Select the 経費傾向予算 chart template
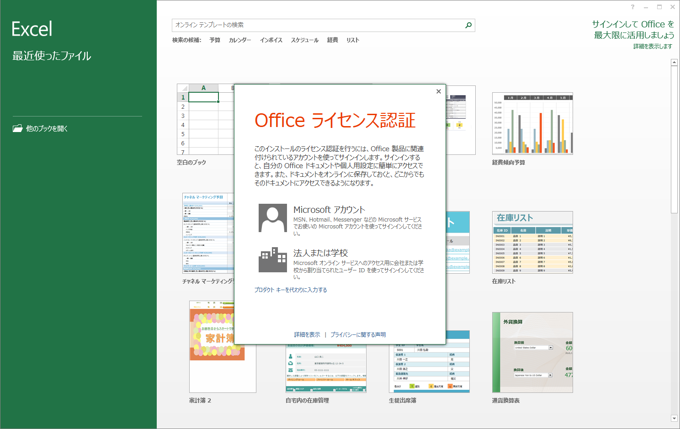Image resolution: width=680 pixels, height=429 pixels. click(x=533, y=124)
